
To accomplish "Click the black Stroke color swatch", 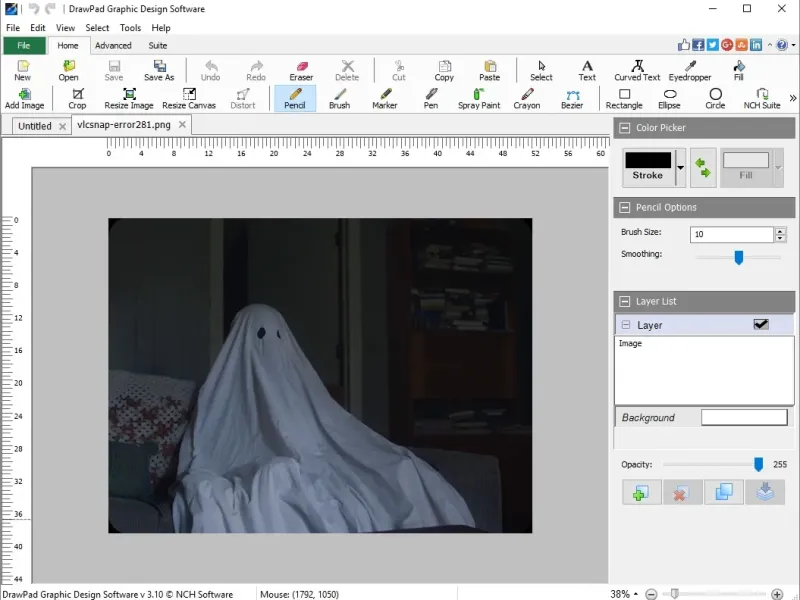I will point(648,160).
